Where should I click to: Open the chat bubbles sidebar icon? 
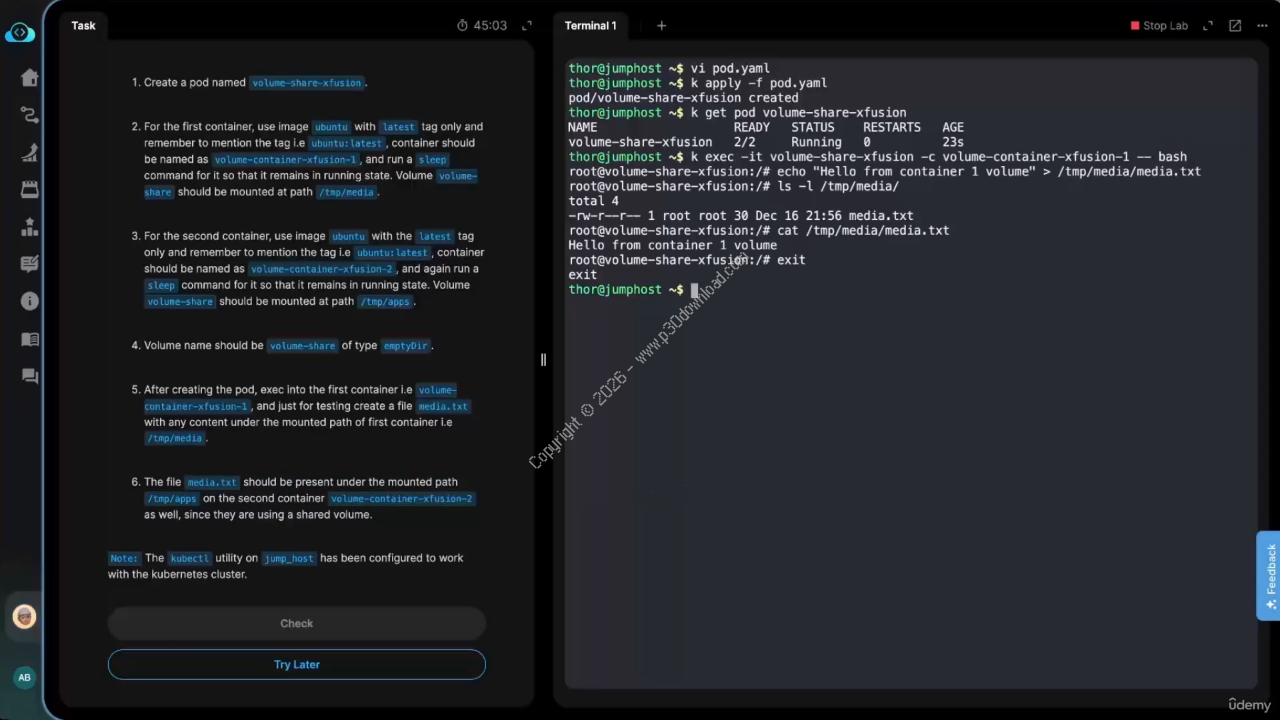(x=29, y=376)
